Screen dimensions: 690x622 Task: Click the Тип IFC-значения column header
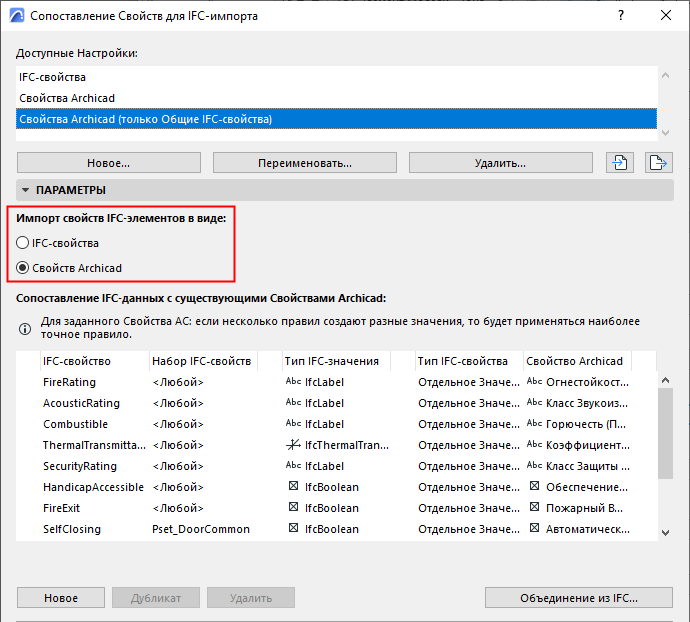click(x=332, y=361)
